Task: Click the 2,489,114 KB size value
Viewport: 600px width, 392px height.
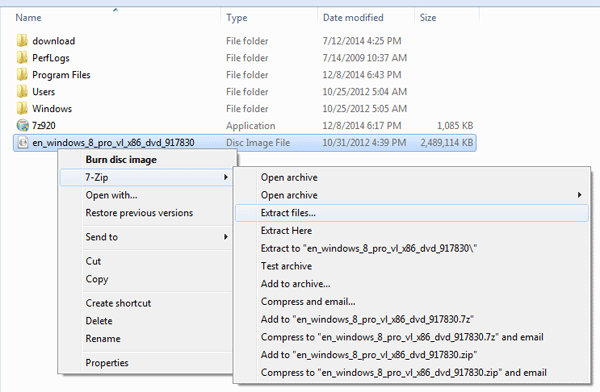Action: pos(447,143)
